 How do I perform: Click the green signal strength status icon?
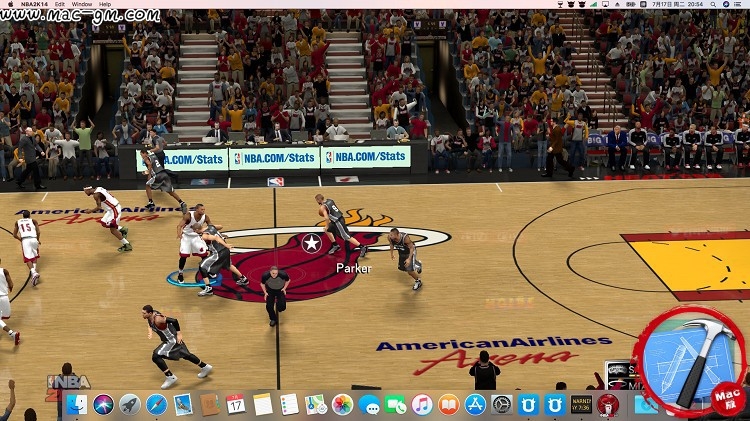coord(594,4)
